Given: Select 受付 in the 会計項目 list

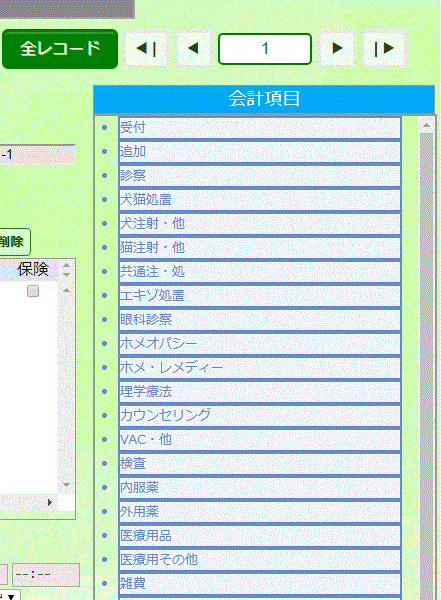Looking at the screenshot, I should click(x=260, y=127).
